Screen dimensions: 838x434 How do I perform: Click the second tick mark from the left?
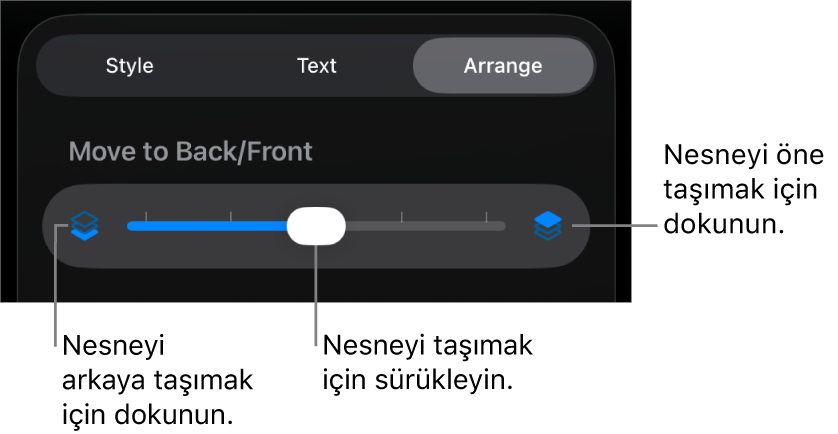tap(231, 215)
